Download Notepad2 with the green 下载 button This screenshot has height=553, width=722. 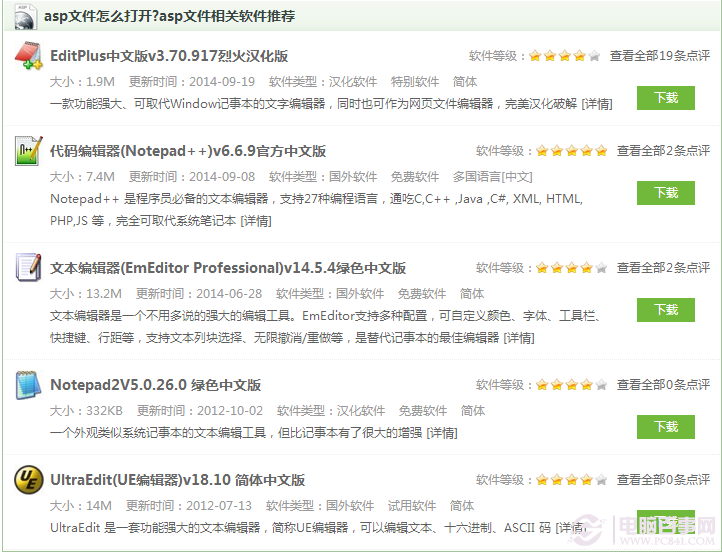click(x=666, y=426)
